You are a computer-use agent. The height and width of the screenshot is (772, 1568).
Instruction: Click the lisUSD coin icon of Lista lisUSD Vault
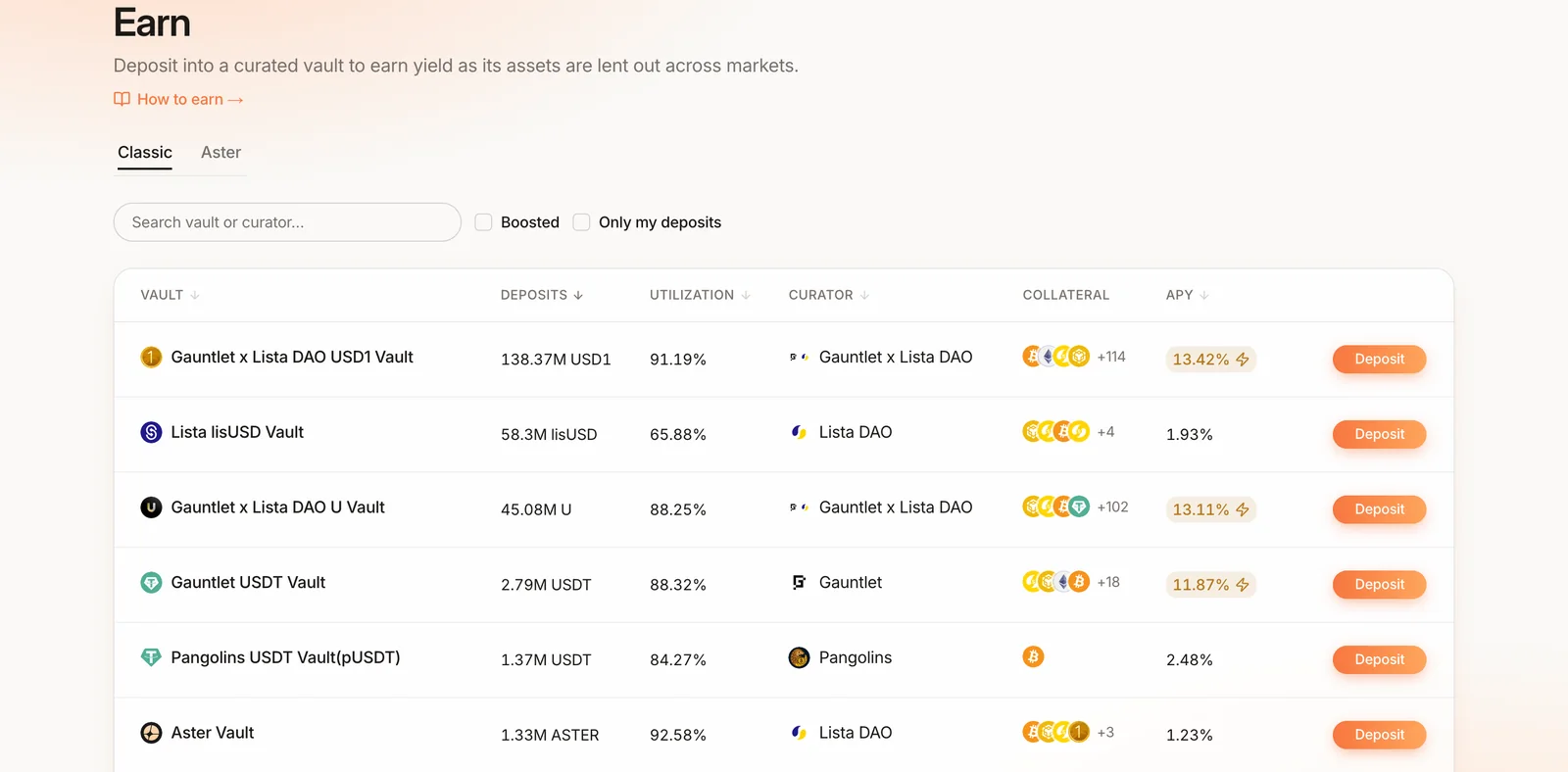151,432
